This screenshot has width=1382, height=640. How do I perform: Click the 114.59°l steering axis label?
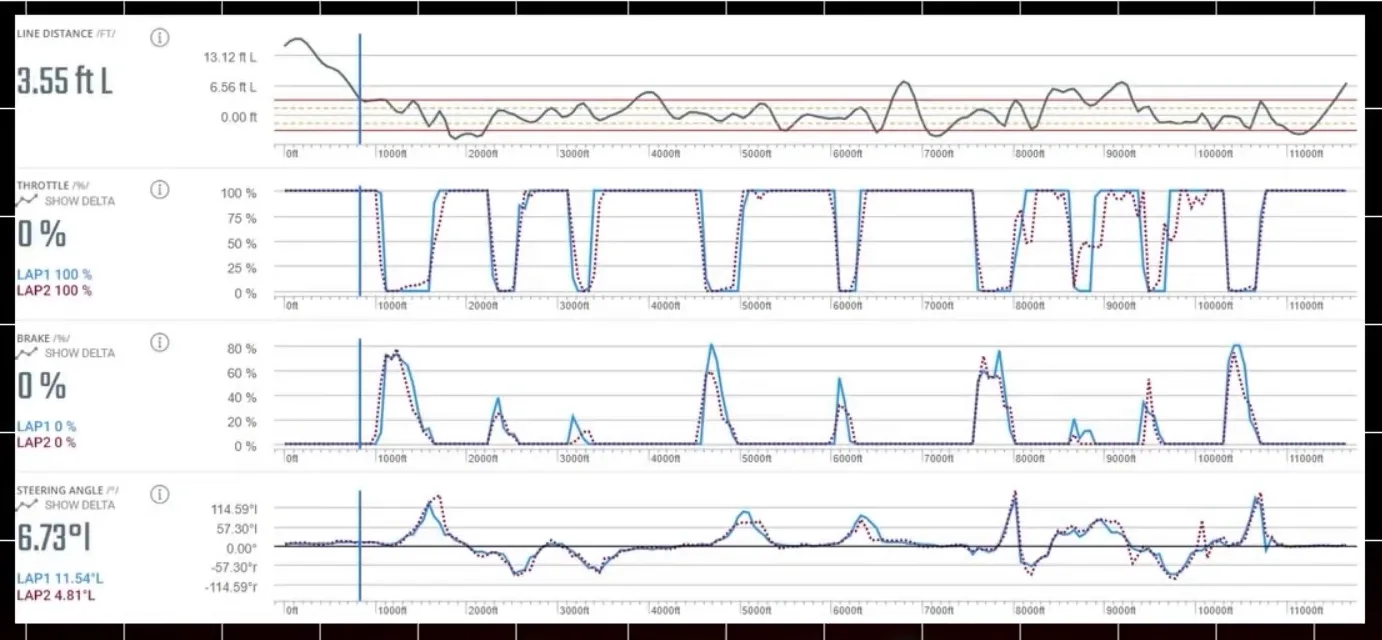coord(234,509)
